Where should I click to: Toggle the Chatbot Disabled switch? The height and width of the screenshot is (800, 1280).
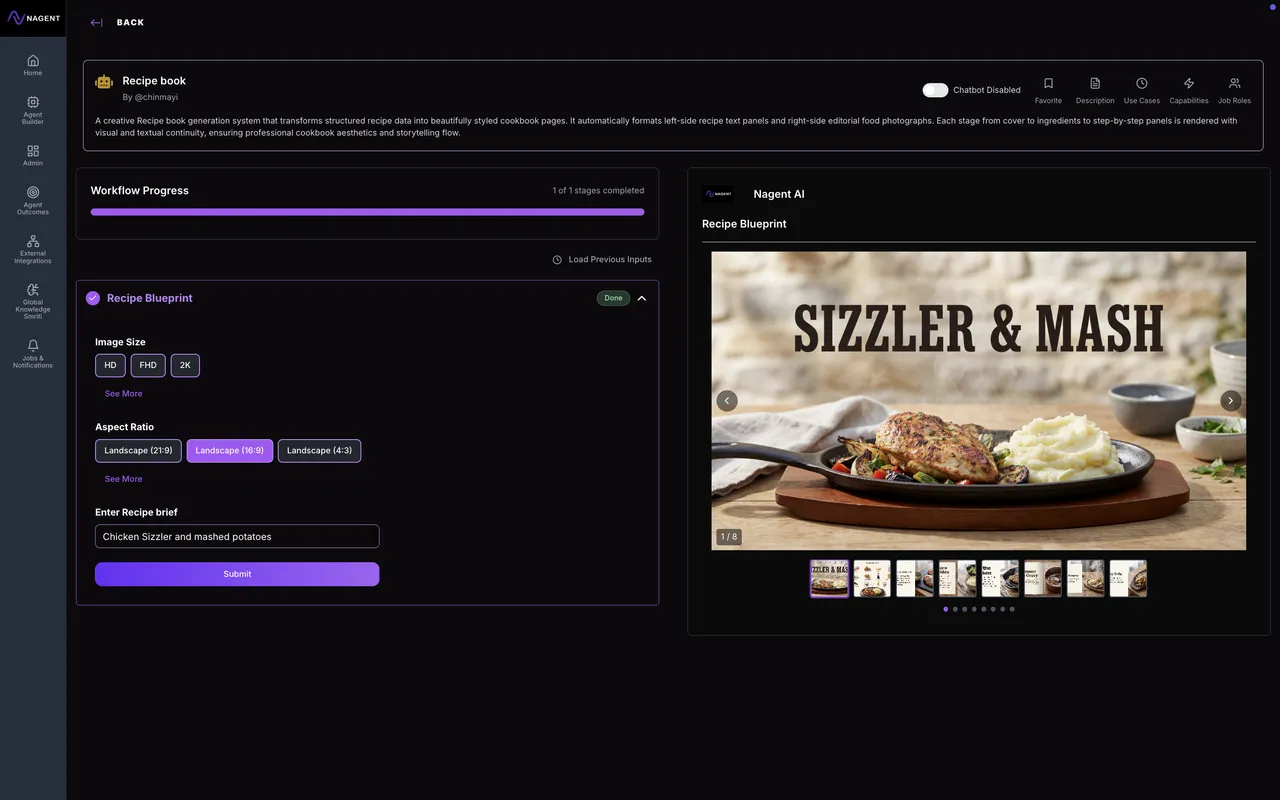tap(935, 90)
